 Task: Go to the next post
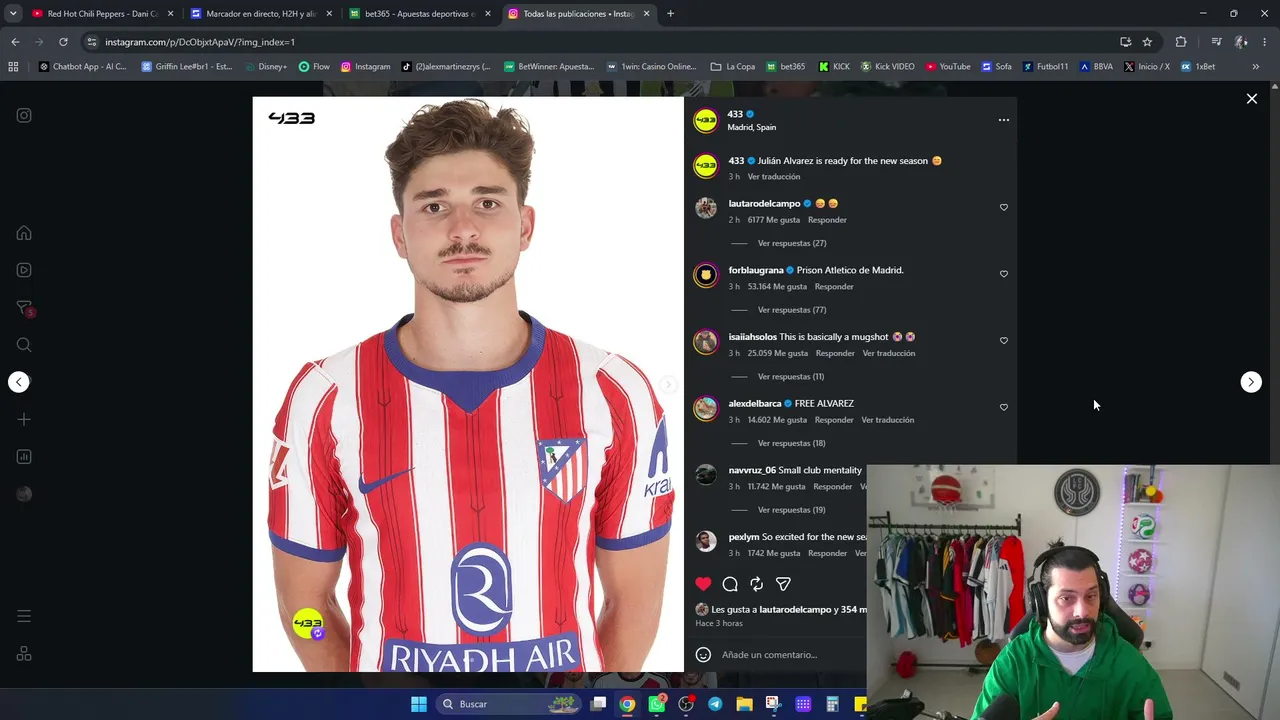click(x=1251, y=382)
